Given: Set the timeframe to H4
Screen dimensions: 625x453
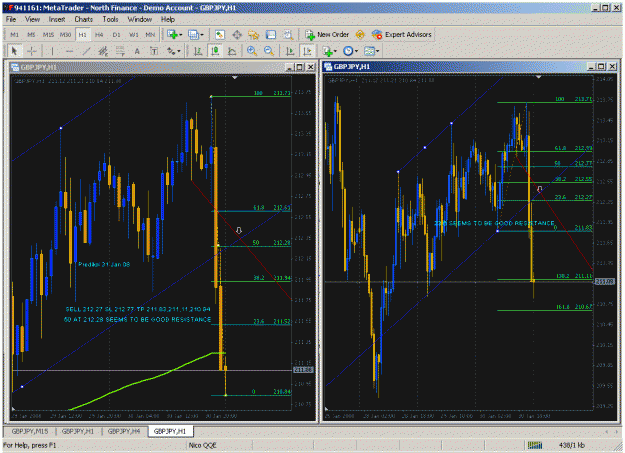Looking at the screenshot, I should [x=99, y=35].
